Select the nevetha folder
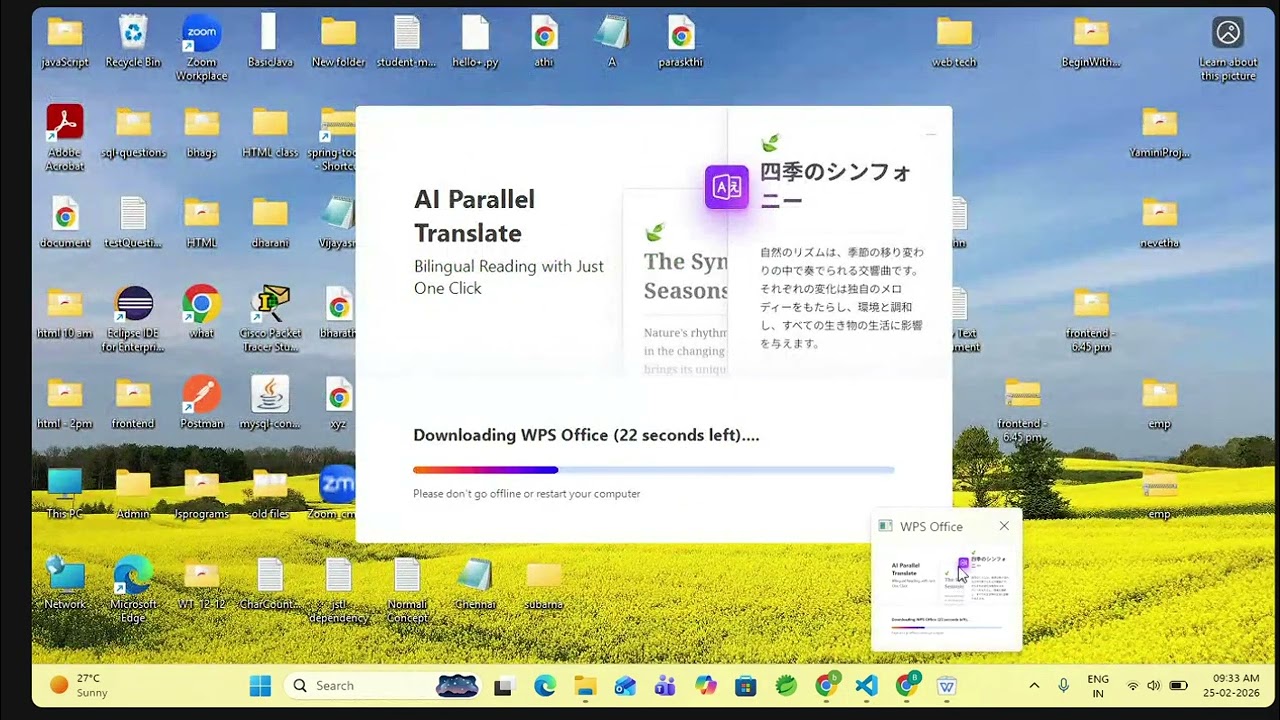The image size is (1280, 720). tap(1159, 222)
